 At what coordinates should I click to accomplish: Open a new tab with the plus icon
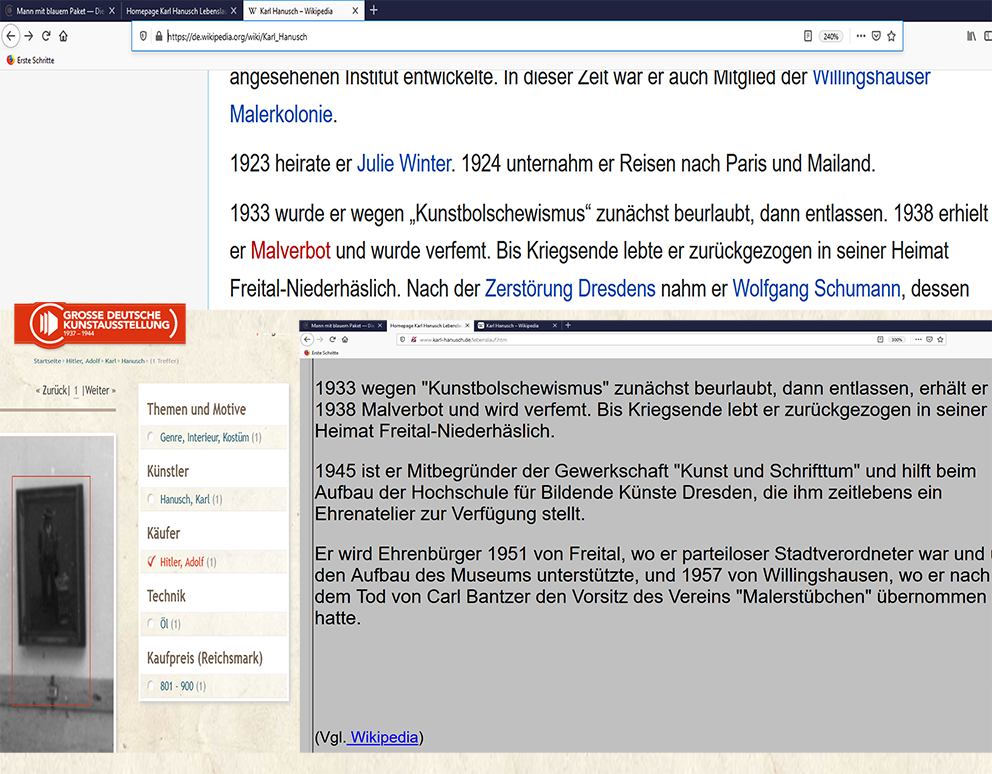pyautogui.click(x=374, y=10)
